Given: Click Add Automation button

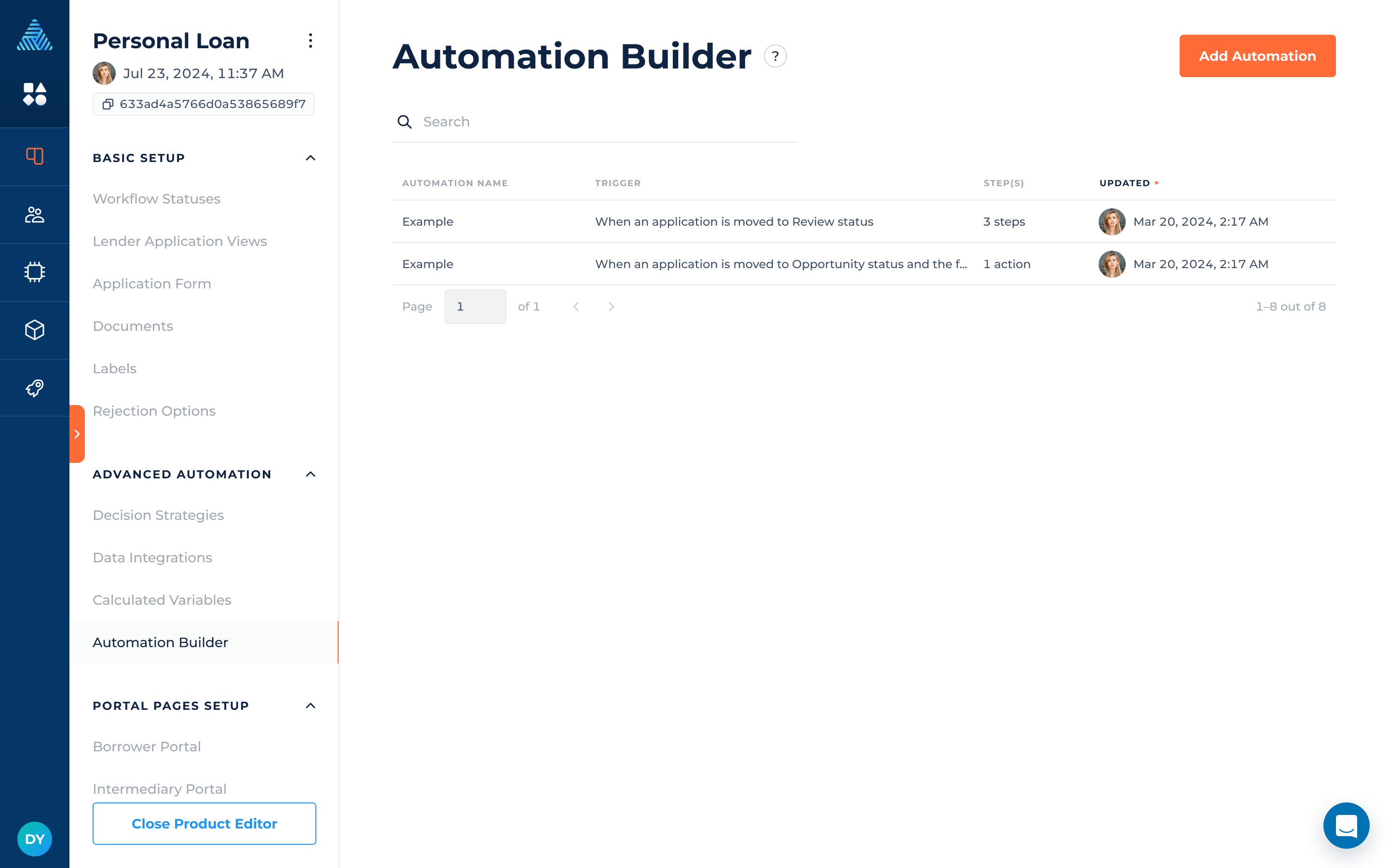Looking at the screenshot, I should [x=1257, y=56].
